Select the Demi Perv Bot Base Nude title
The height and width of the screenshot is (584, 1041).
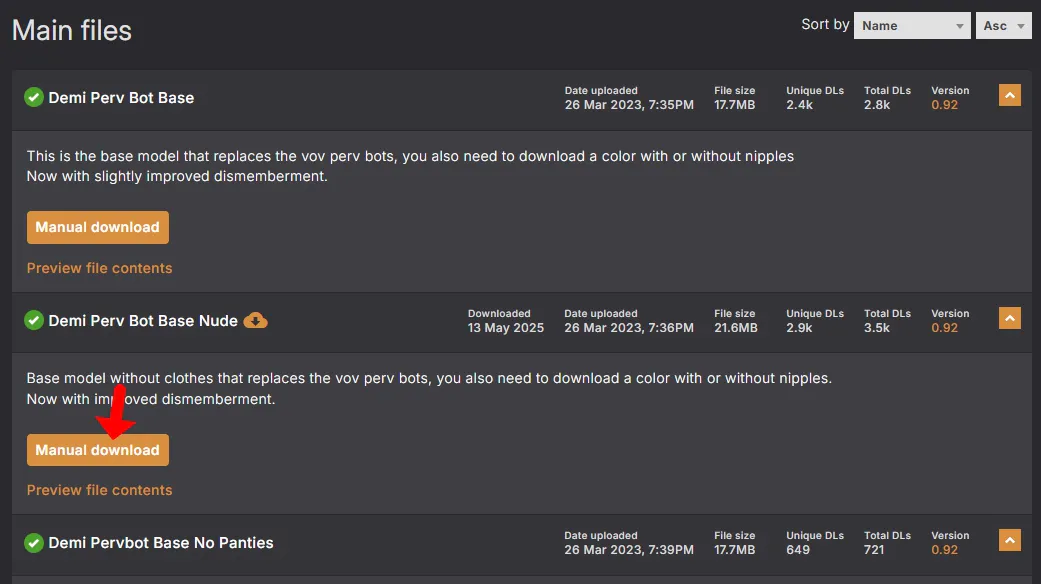pyautogui.click(x=143, y=321)
